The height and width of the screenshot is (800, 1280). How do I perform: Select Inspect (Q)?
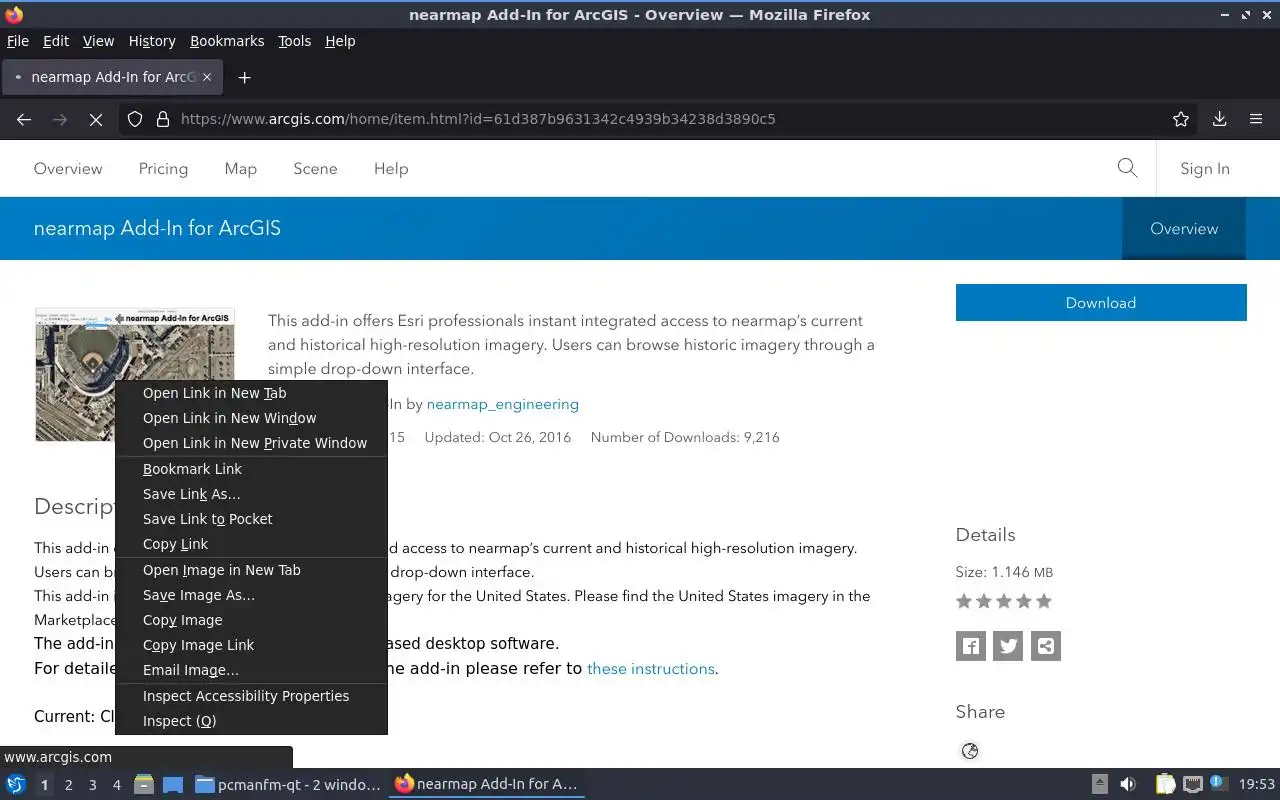(x=251, y=721)
